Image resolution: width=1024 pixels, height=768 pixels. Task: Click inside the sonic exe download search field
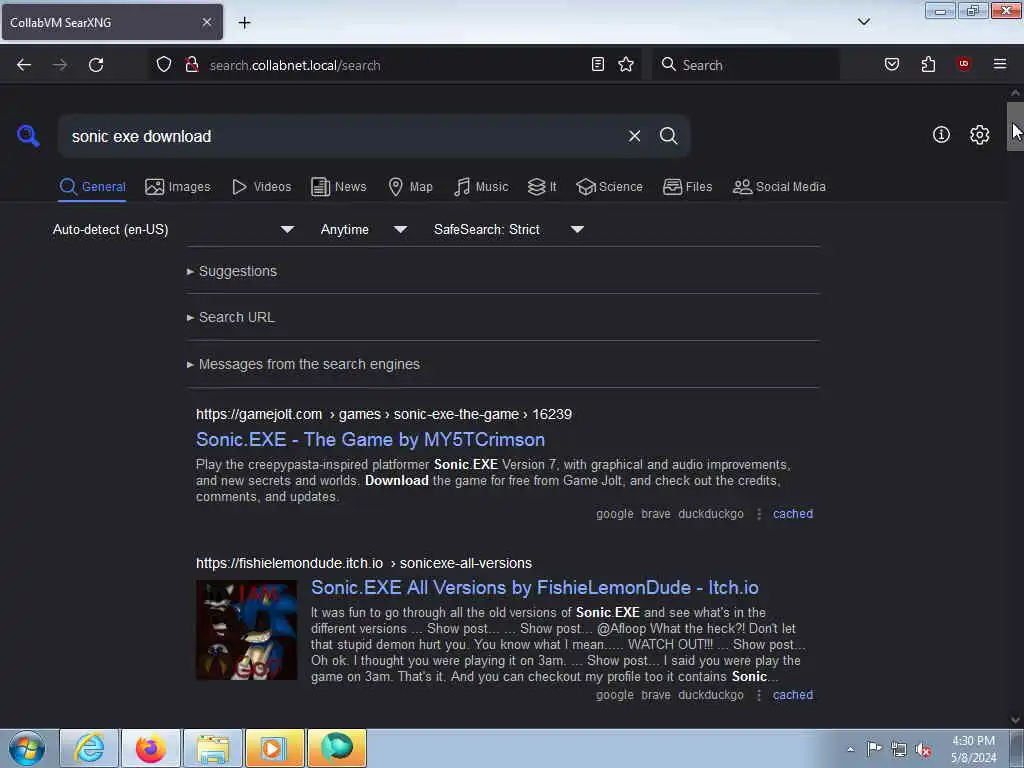tap(343, 136)
